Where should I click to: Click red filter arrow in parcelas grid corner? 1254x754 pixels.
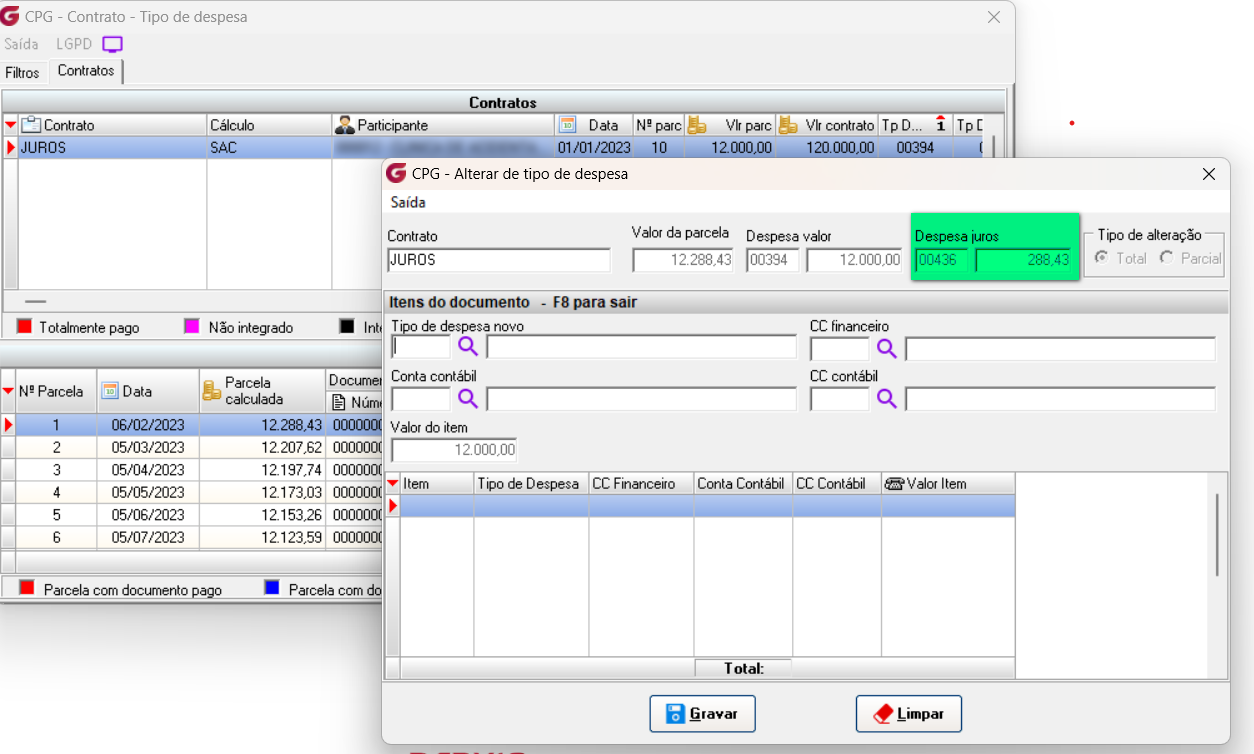pos(9,390)
